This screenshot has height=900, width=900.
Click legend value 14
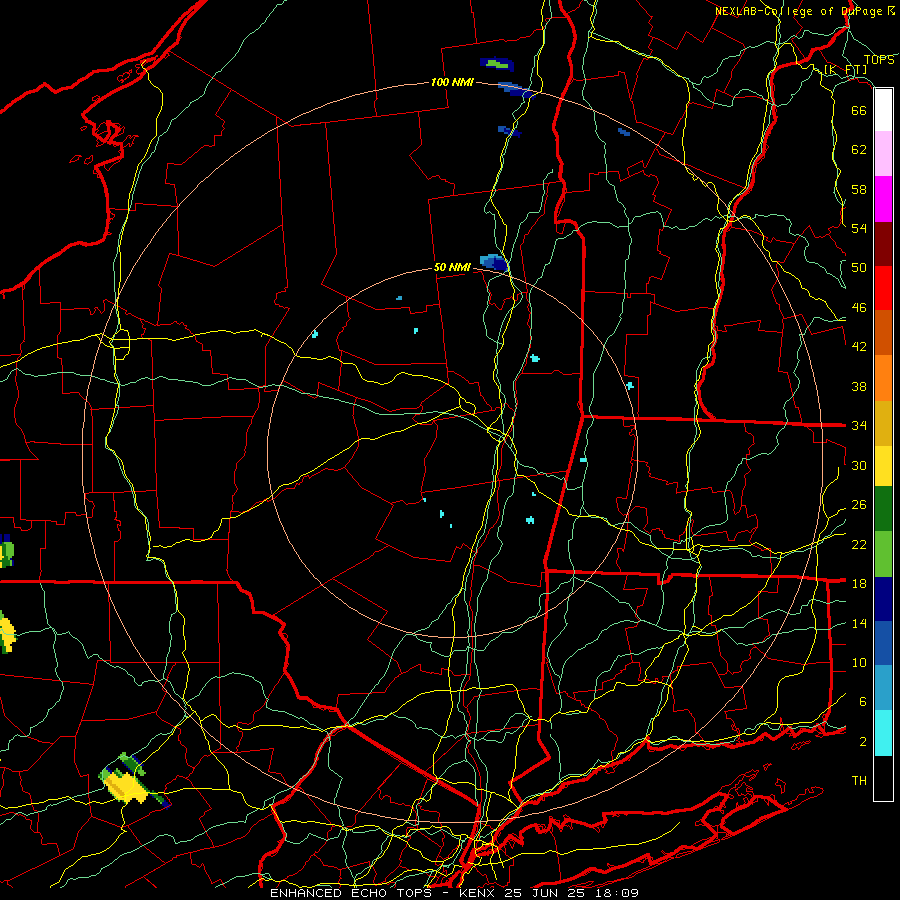coord(859,623)
